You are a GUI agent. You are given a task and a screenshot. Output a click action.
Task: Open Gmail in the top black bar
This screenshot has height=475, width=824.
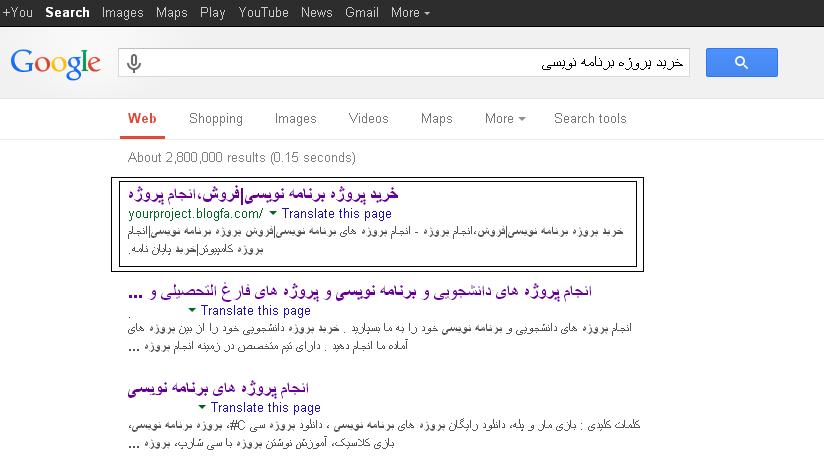pyautogui.click(x=362, y=12)
